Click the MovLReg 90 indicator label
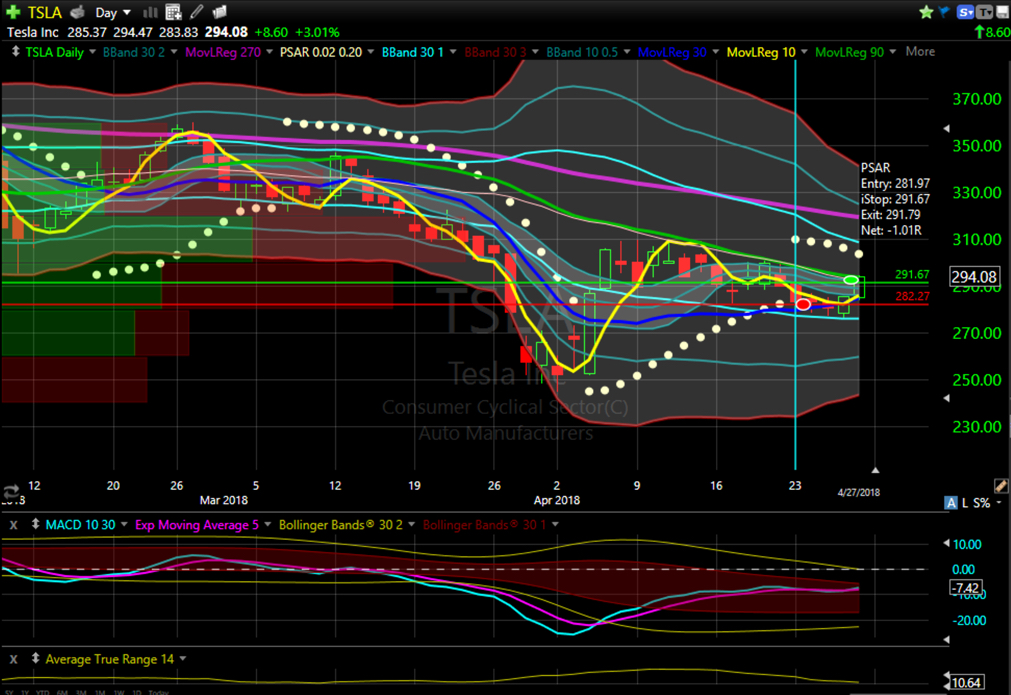The width and height of the screenshot is (1011, 695). [849, 52]
